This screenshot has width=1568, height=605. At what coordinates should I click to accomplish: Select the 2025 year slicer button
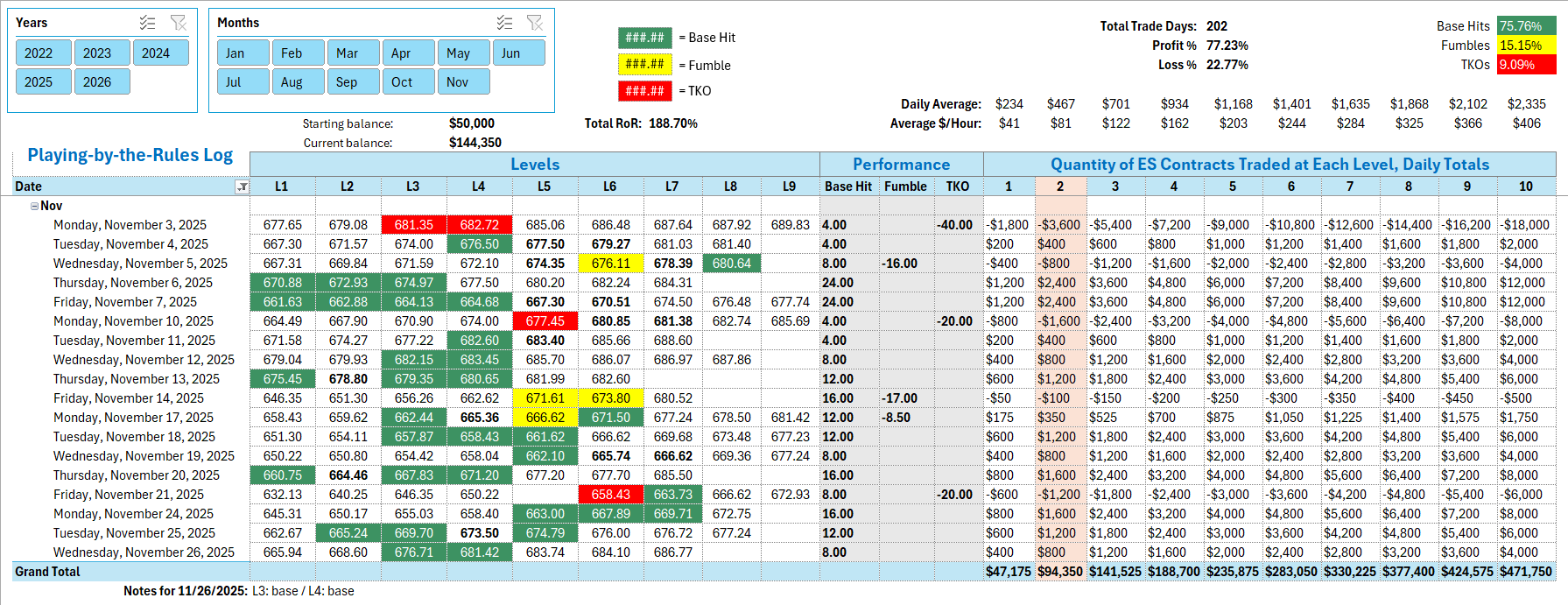[x=39, y=82]
